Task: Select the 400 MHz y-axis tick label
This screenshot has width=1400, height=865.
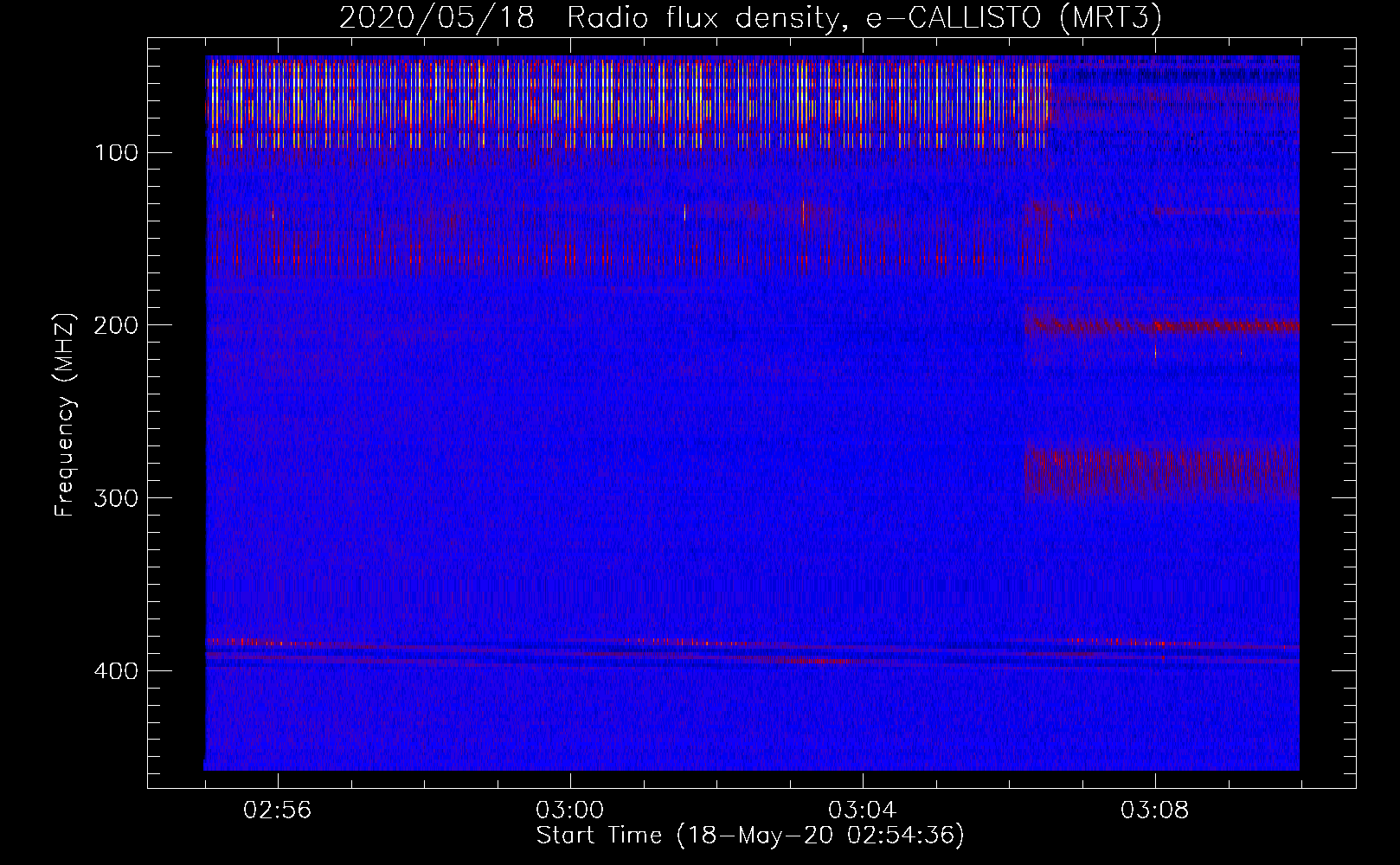Action: coord(117,671)
